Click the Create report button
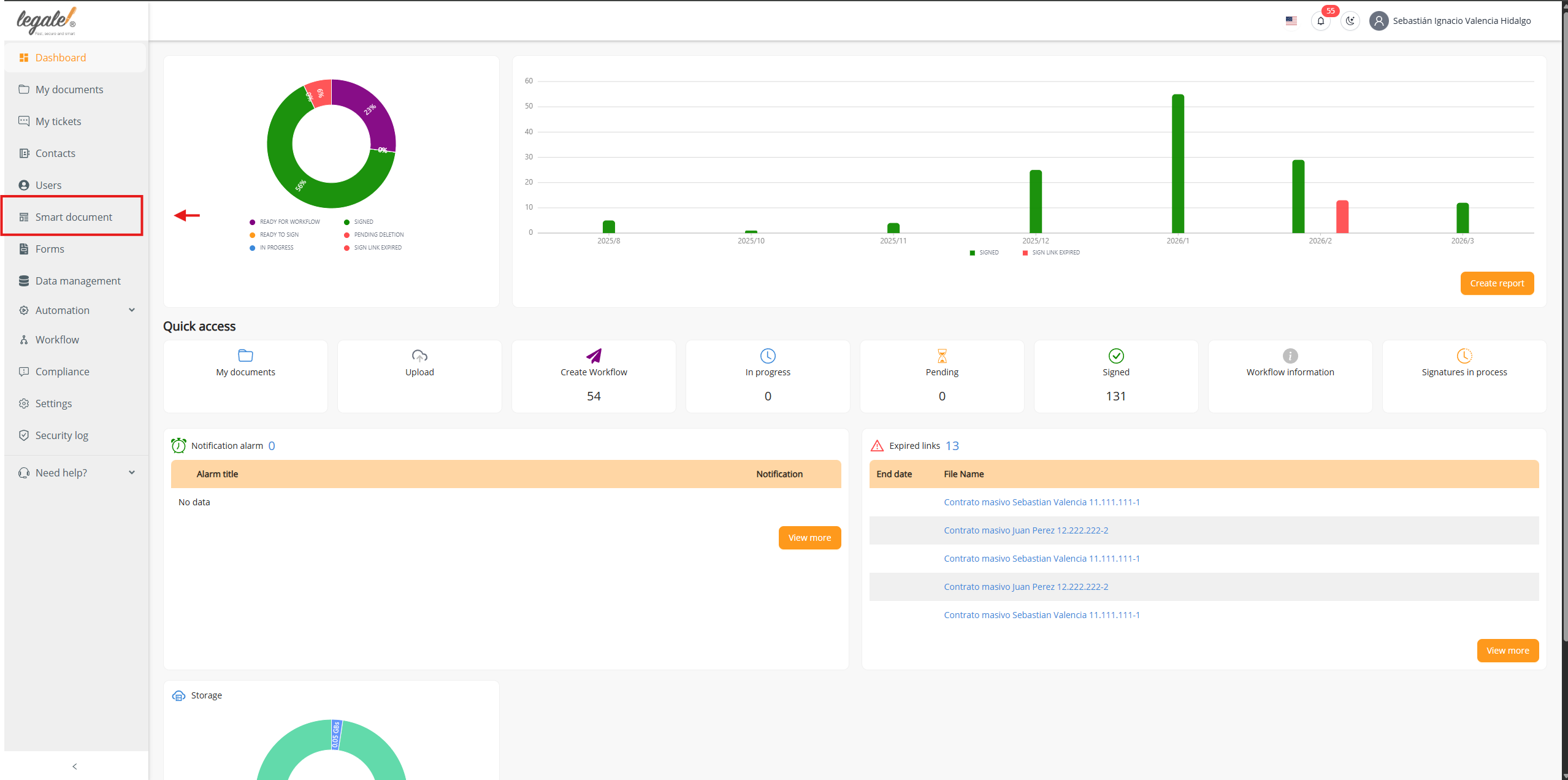This screenshot has width=1568, height=780. pyautogui.click(x=1497, y=283)
